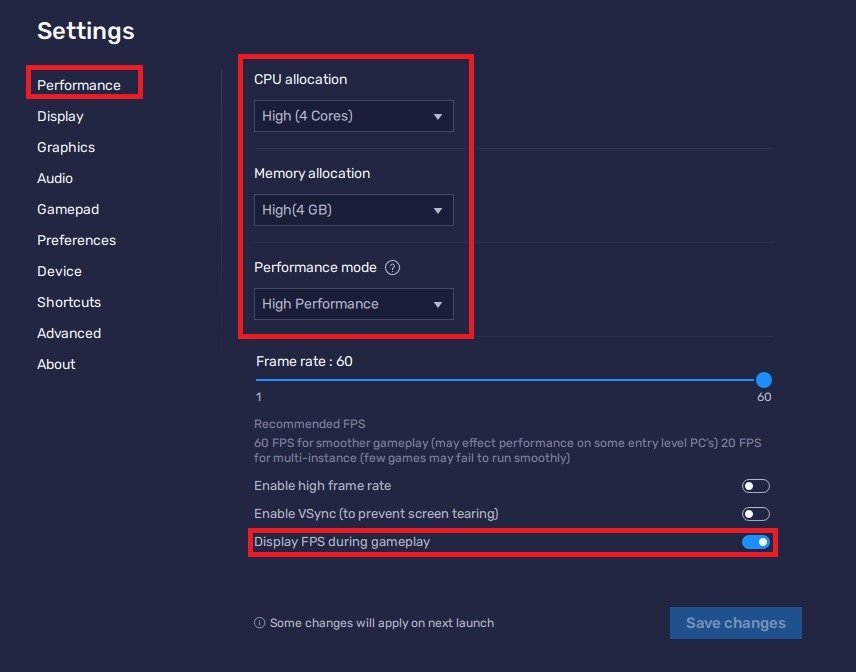Screen dimensions: 856x672
Task: Enable high frame rate toggle
Action: (x=756, y=486)
